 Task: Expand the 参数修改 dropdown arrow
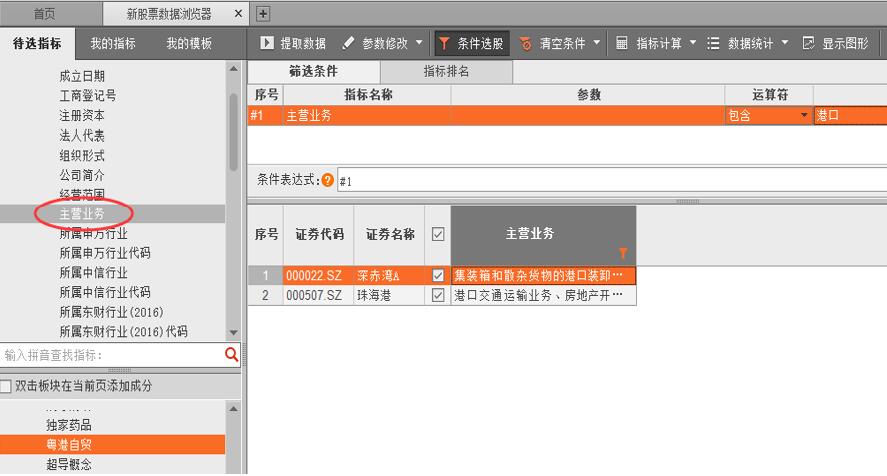(x=419, y=44)
